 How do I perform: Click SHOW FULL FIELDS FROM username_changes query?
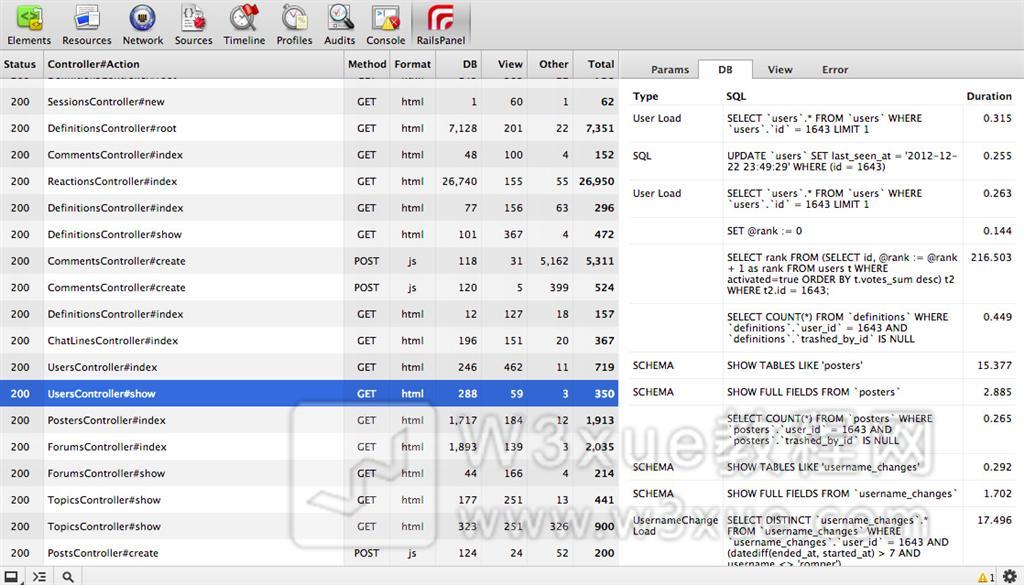coord(842,494)
